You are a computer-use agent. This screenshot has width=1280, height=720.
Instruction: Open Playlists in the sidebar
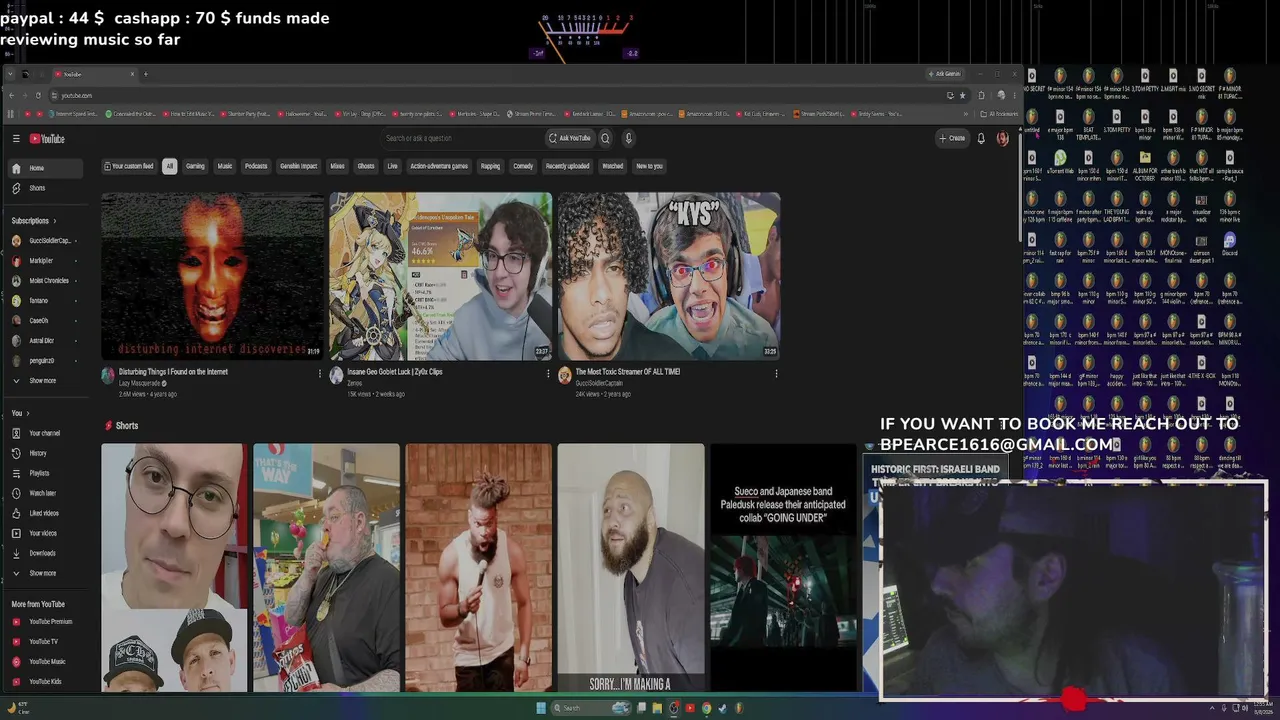coord(46,473)
